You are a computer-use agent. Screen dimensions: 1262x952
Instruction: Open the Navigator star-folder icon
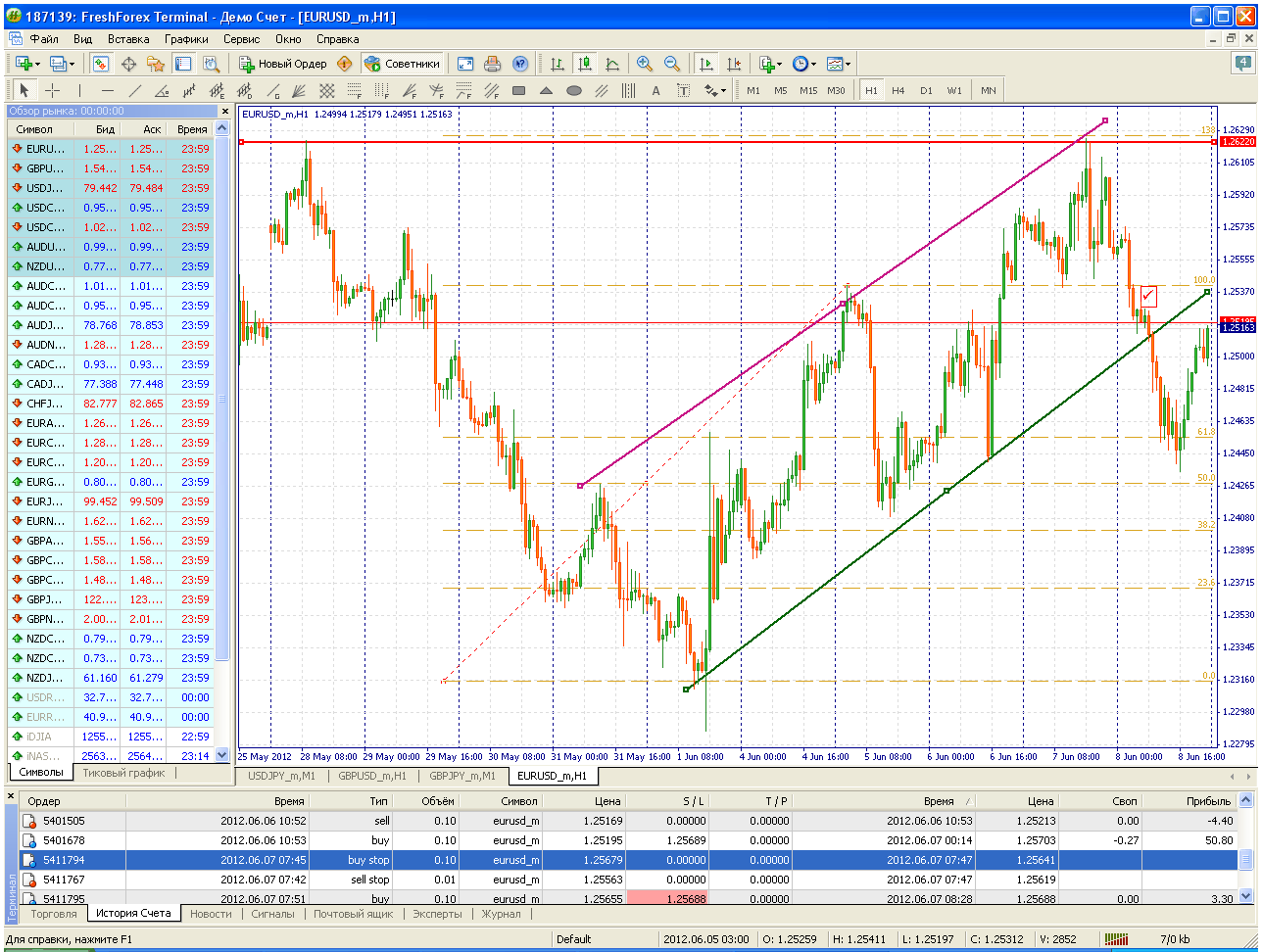coord(155,64)
